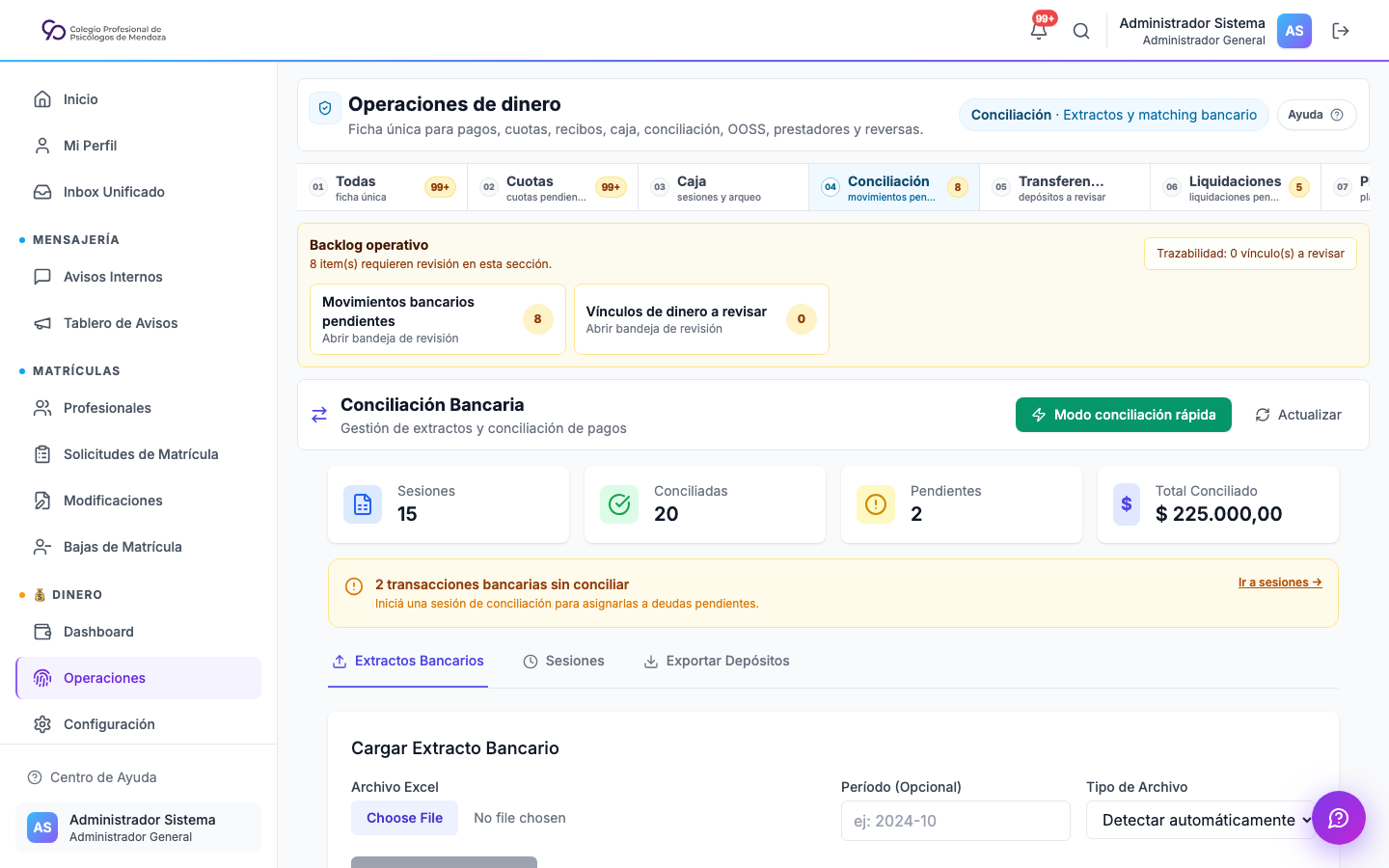Click the No file chosen text

click(520, 818)
